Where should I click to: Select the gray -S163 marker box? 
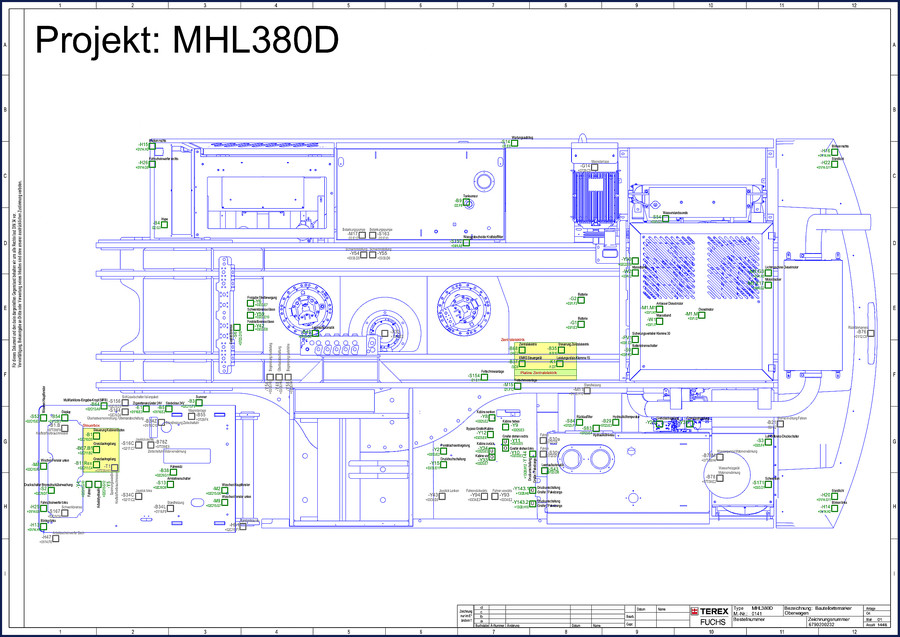pos(373,235)
